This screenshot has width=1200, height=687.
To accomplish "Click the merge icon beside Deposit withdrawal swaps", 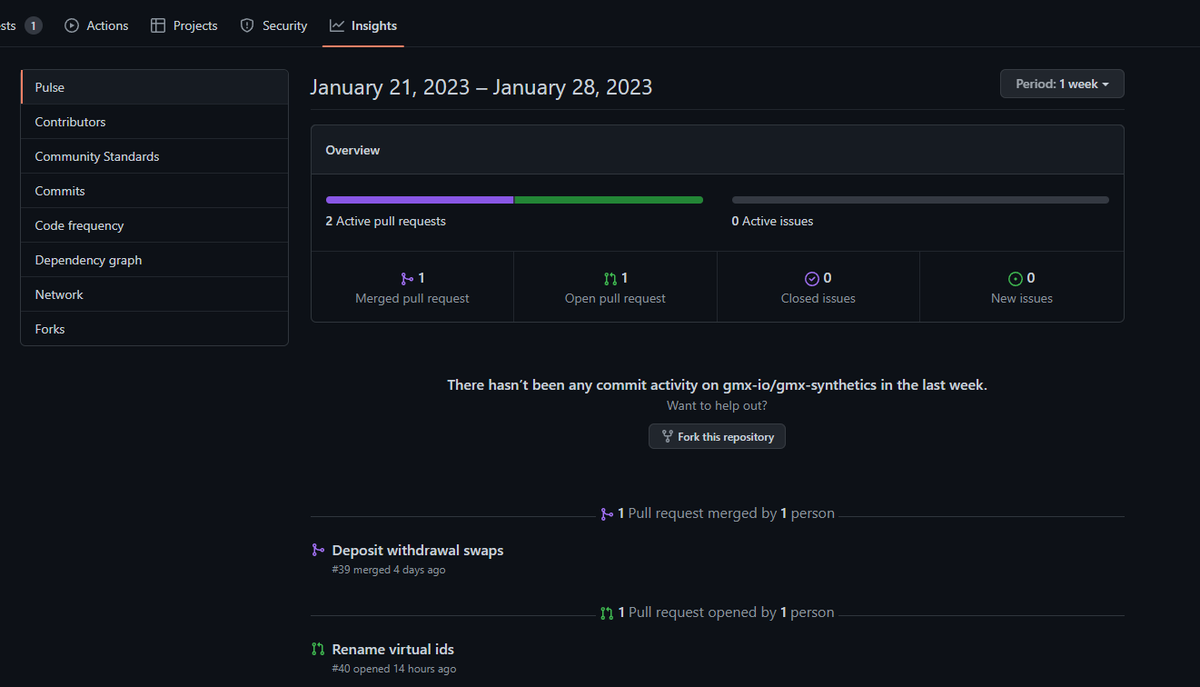I will pyautogui.click(x=317, y=549).
